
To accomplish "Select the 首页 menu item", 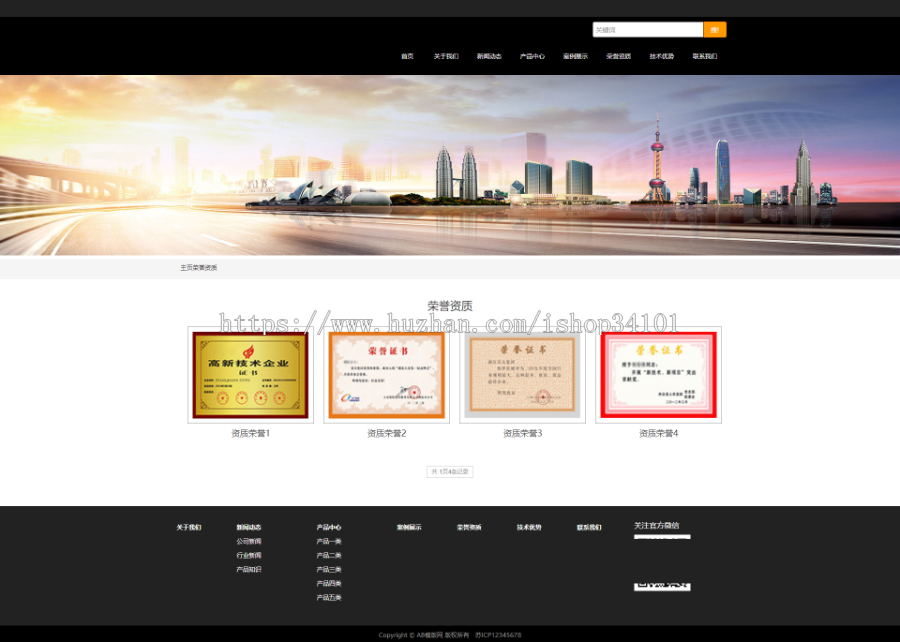I will (x=406, y=56).
